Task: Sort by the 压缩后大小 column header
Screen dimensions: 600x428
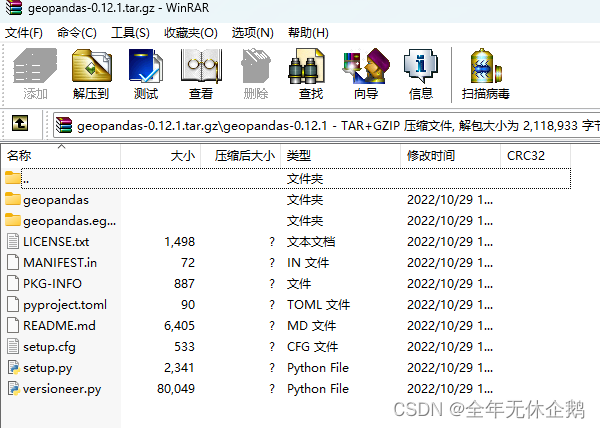Action: [241, 156]
